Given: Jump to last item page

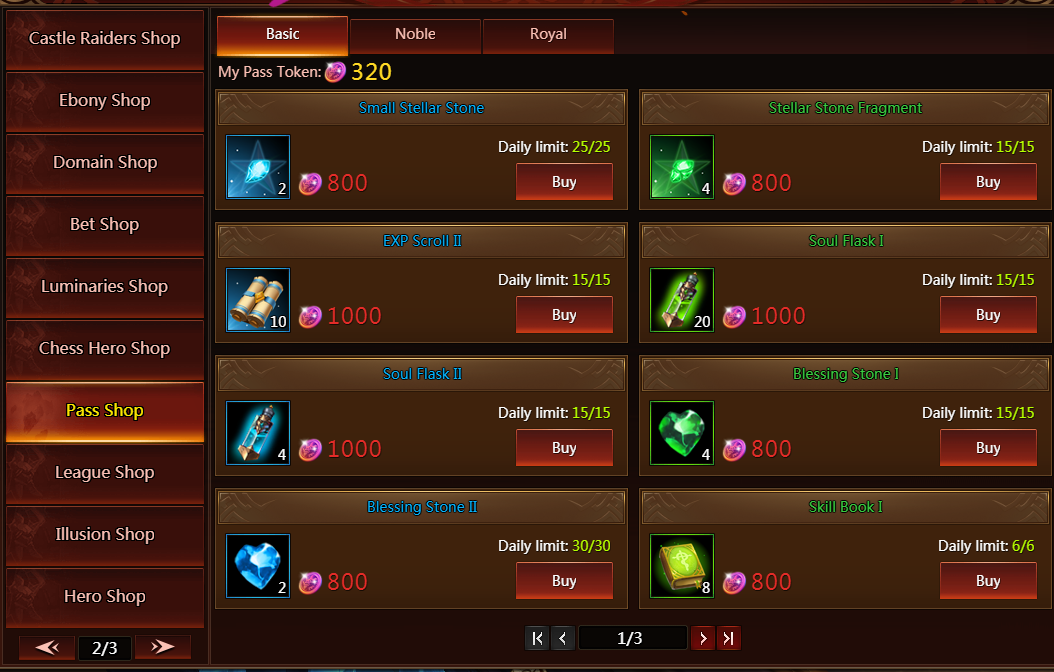Looking at the screenshot, I should click(x=729, y=638).
